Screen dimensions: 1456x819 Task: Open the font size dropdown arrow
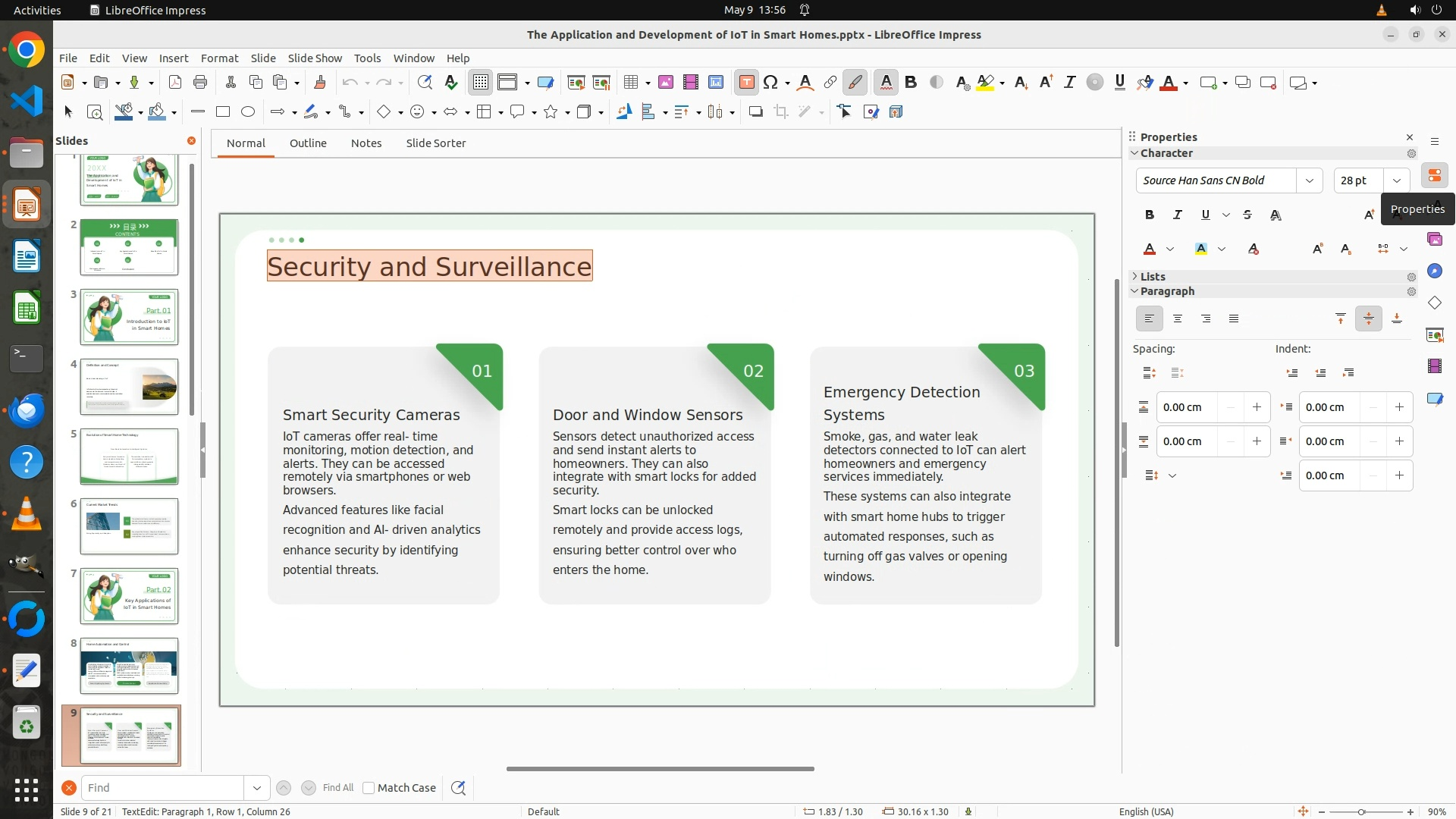1396,180
